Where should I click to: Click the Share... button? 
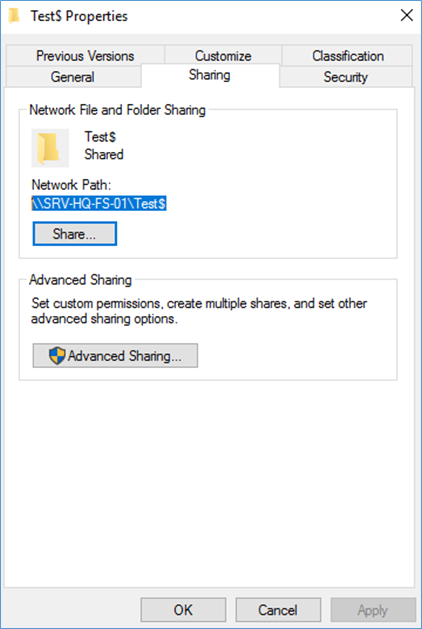click(x=75, y=234)
